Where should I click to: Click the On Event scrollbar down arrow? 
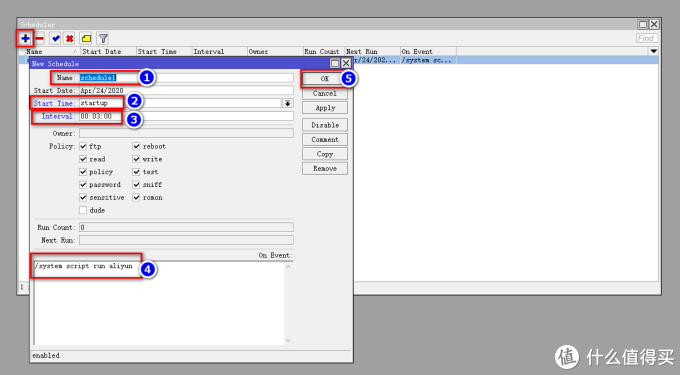(288, 340)
